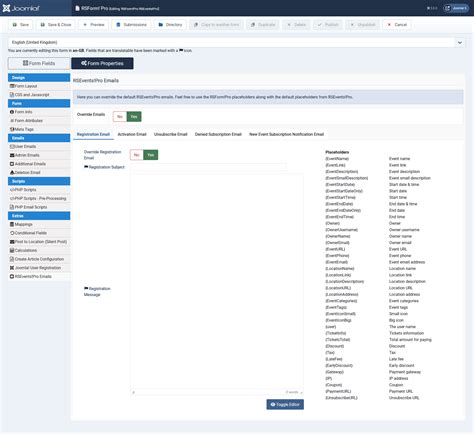Set Override Registration Email to No

point(136,155)
